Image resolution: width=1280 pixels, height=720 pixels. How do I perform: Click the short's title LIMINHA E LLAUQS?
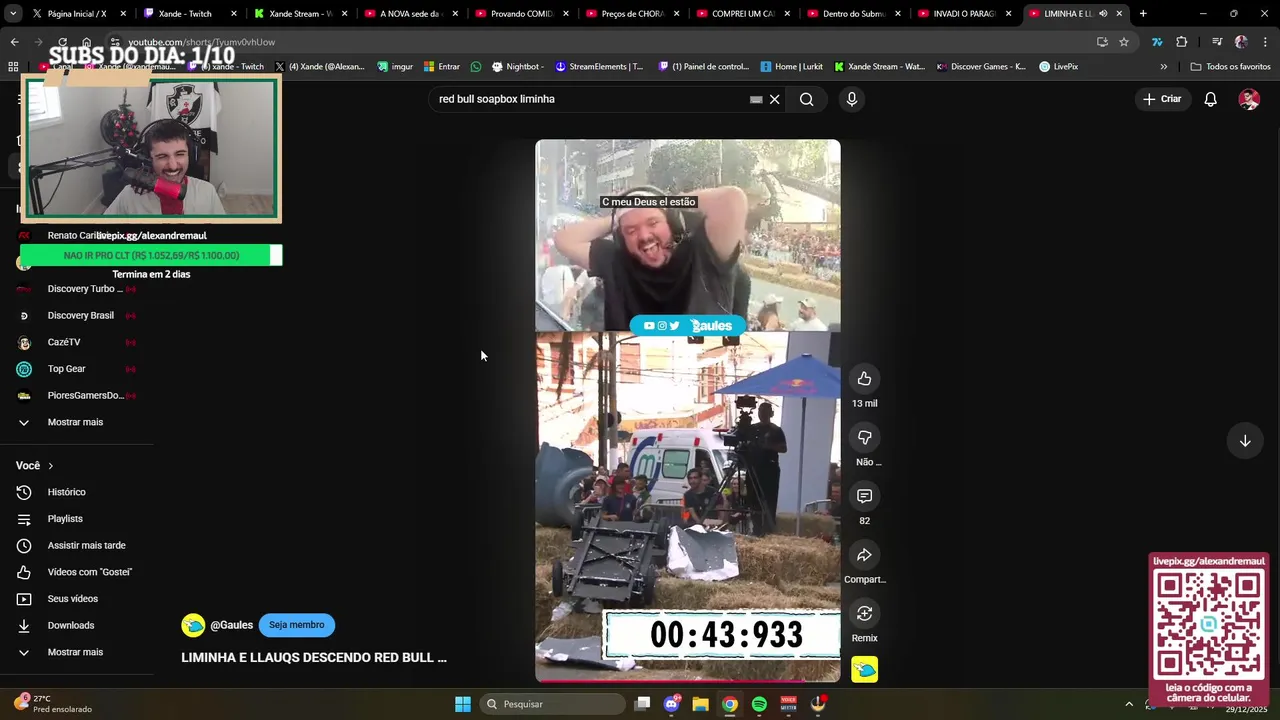tap(313, 658)
